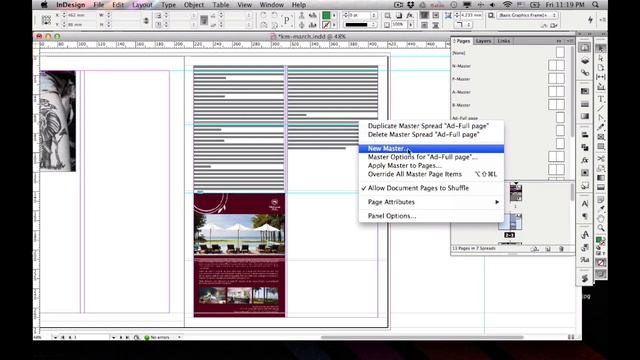Open the page number dropdown in status bar
This screenshot has width=640, height=360.
coord(113,338)
